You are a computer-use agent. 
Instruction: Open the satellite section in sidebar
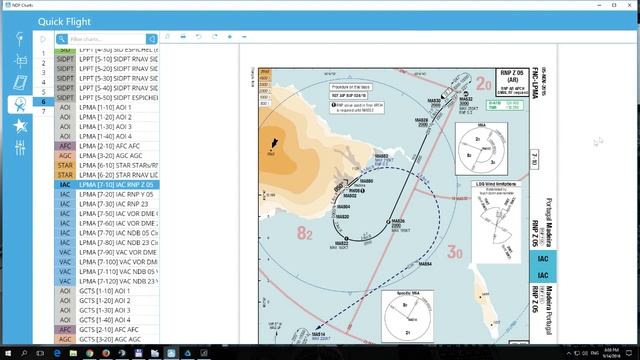point(20,61)
